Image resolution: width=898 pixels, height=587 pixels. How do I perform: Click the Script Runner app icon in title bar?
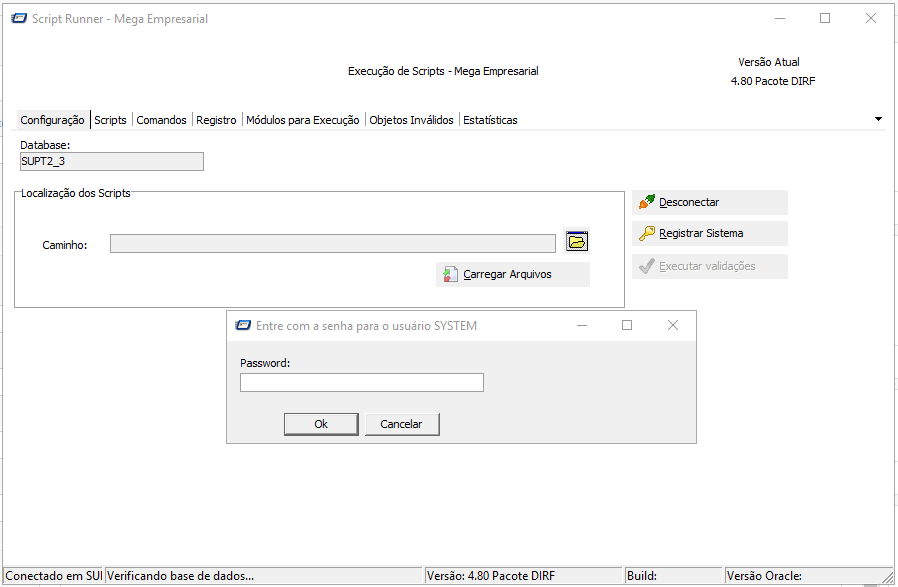[19, 18]
